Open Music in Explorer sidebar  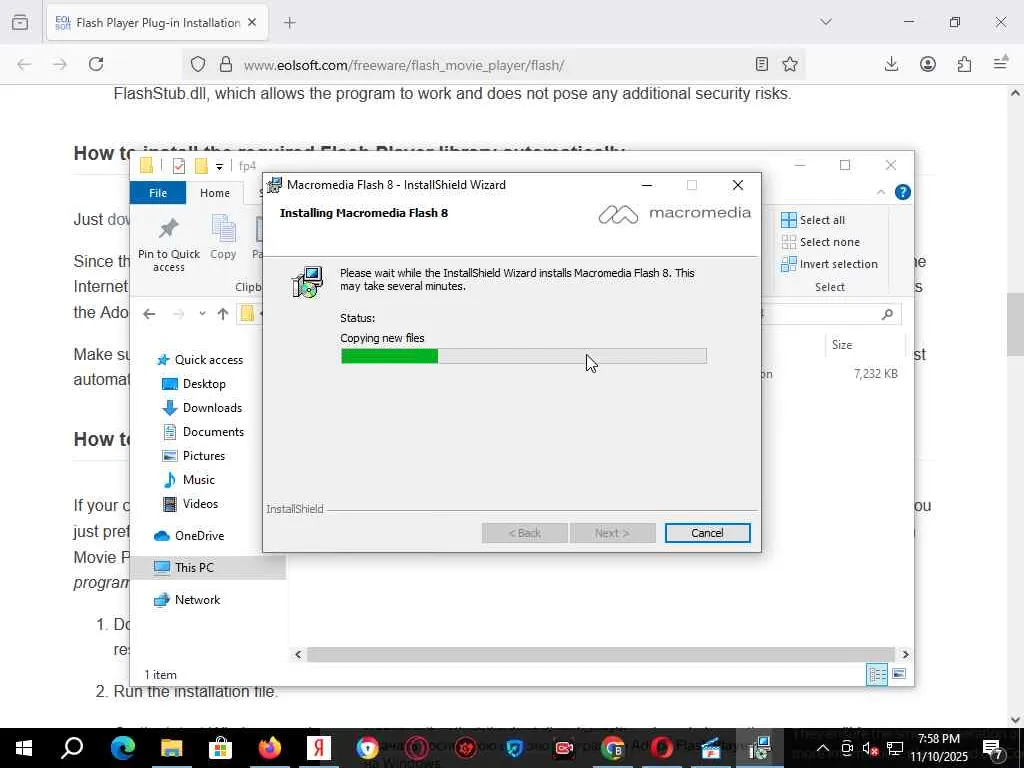pos(188,480)
